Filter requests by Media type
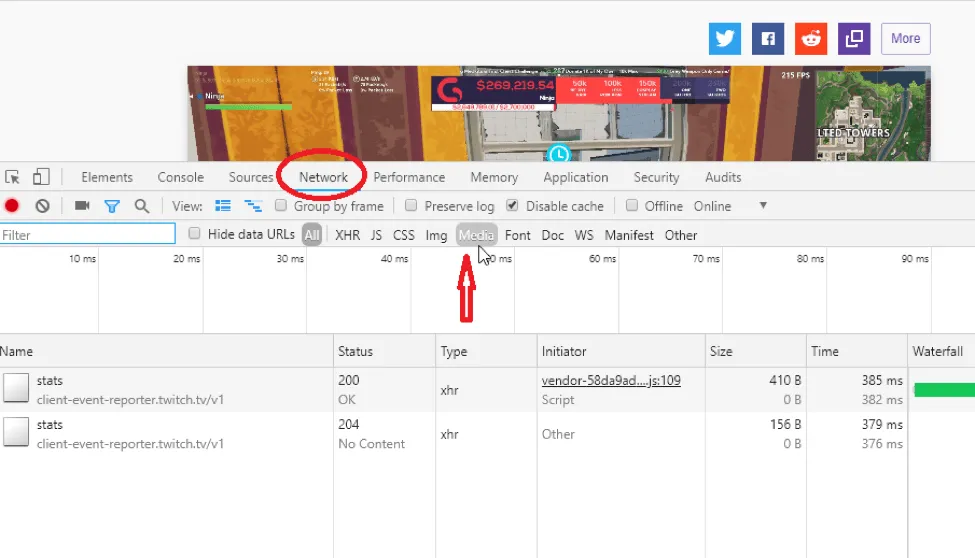The image size is (975, 558). (x=476, y=235)
